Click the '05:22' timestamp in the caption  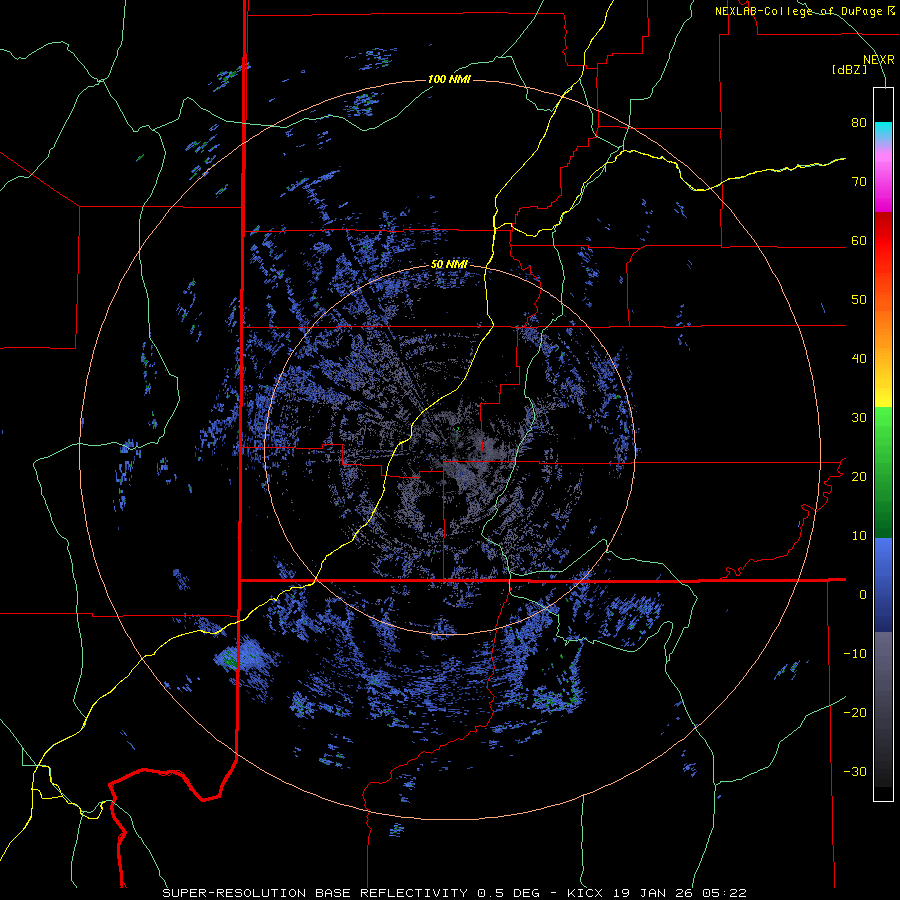coord(726,893)
